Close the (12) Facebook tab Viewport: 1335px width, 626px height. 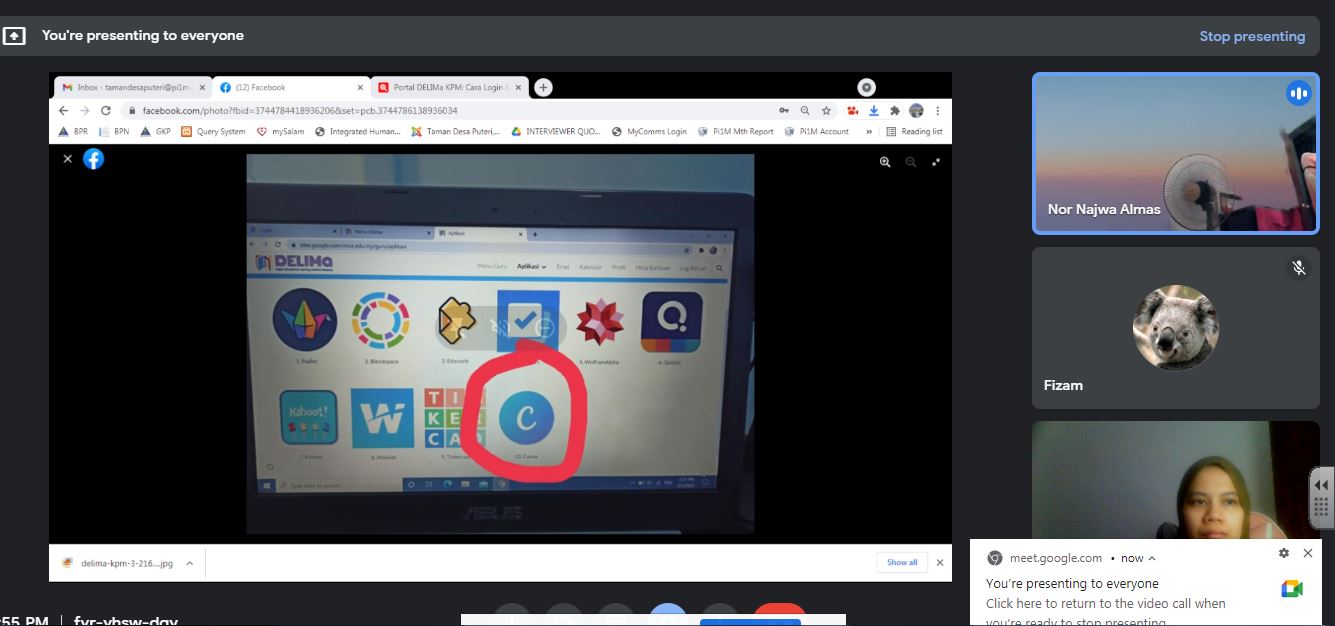click(x=361, y=87)
